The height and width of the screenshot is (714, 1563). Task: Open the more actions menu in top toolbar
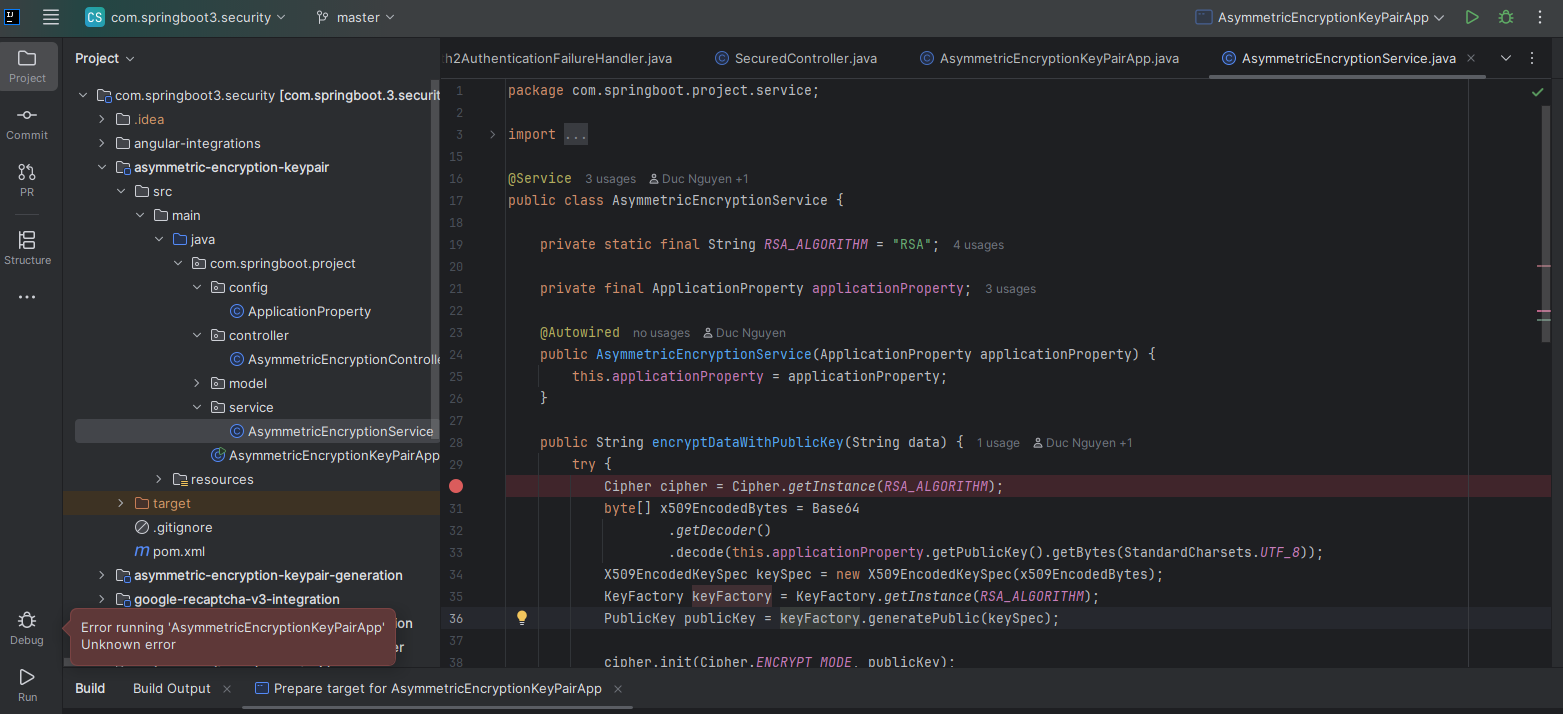click(x=1539, y=17)
